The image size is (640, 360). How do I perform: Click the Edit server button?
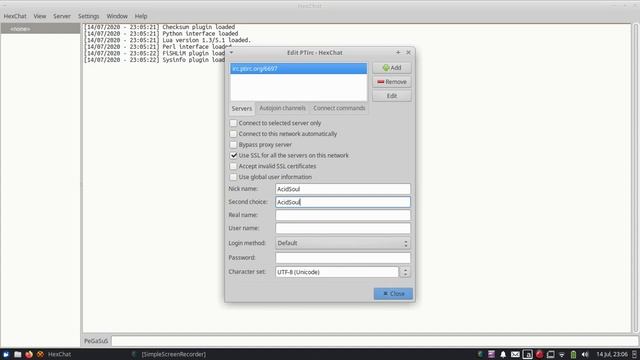coord(391,96)
